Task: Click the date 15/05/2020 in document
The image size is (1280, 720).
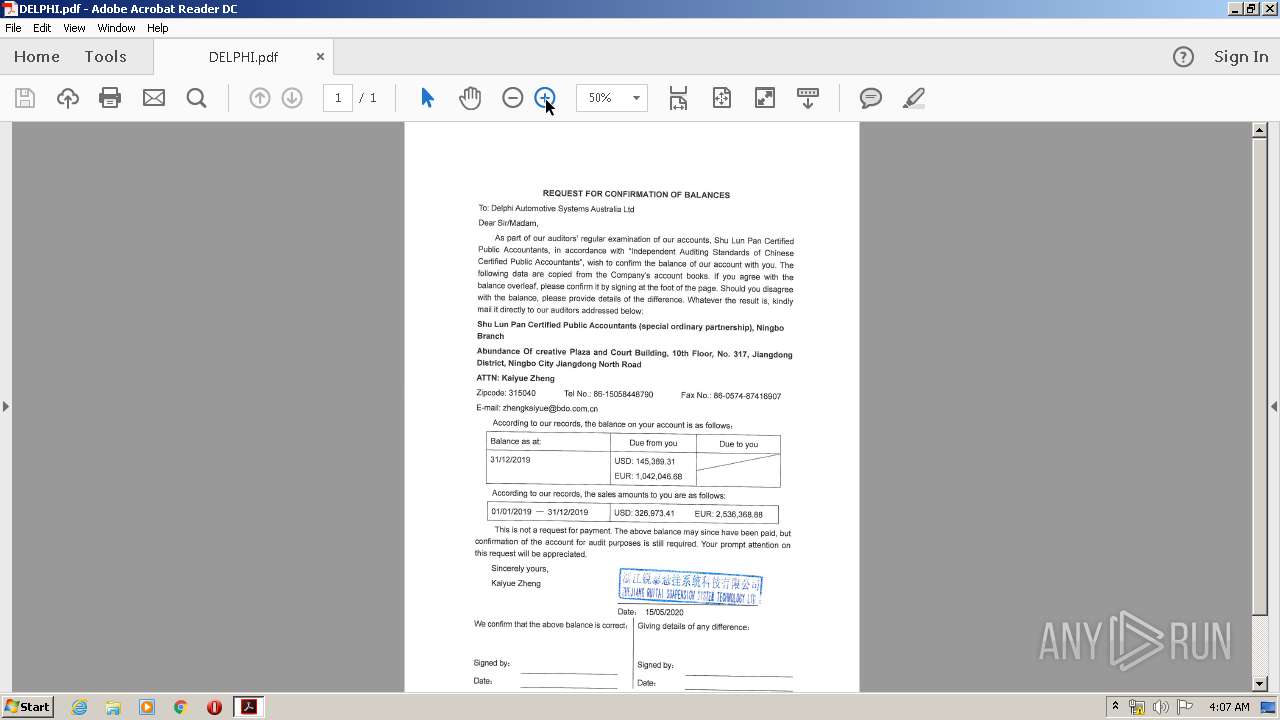Action: click(x=664, y=612)
